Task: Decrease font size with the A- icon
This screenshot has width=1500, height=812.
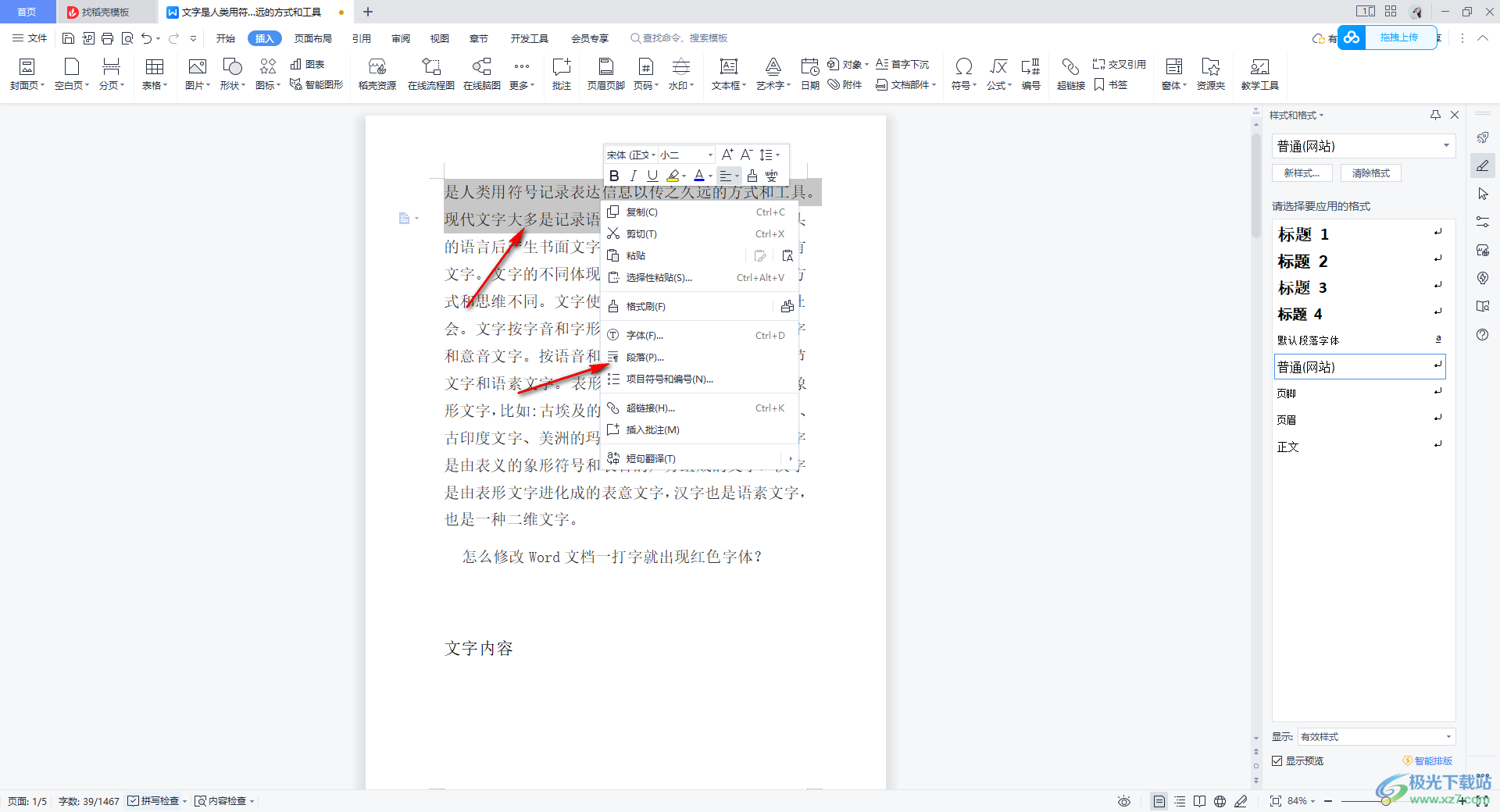Action: pos(746,155)
